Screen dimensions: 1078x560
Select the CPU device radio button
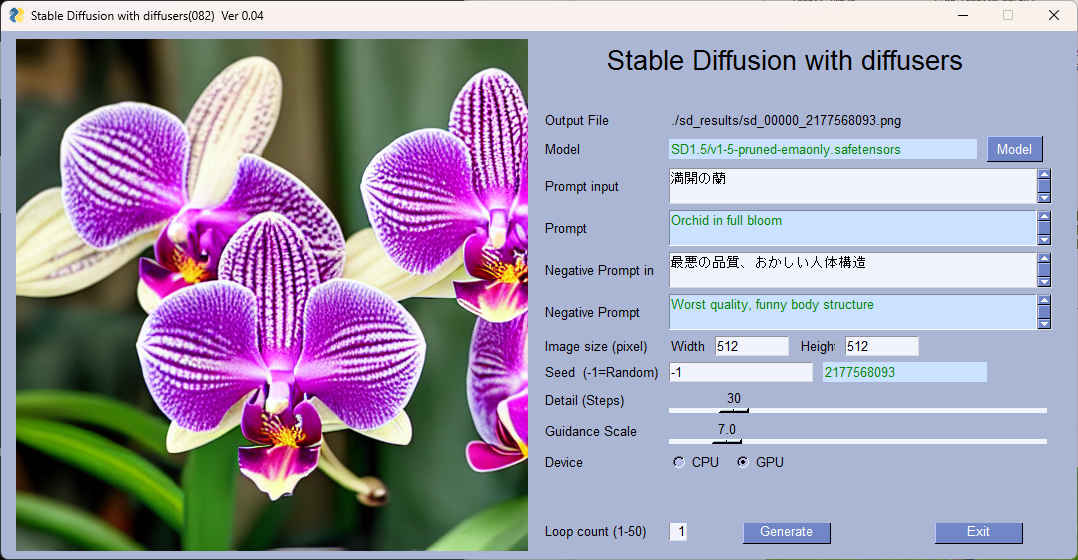(679, 462)
